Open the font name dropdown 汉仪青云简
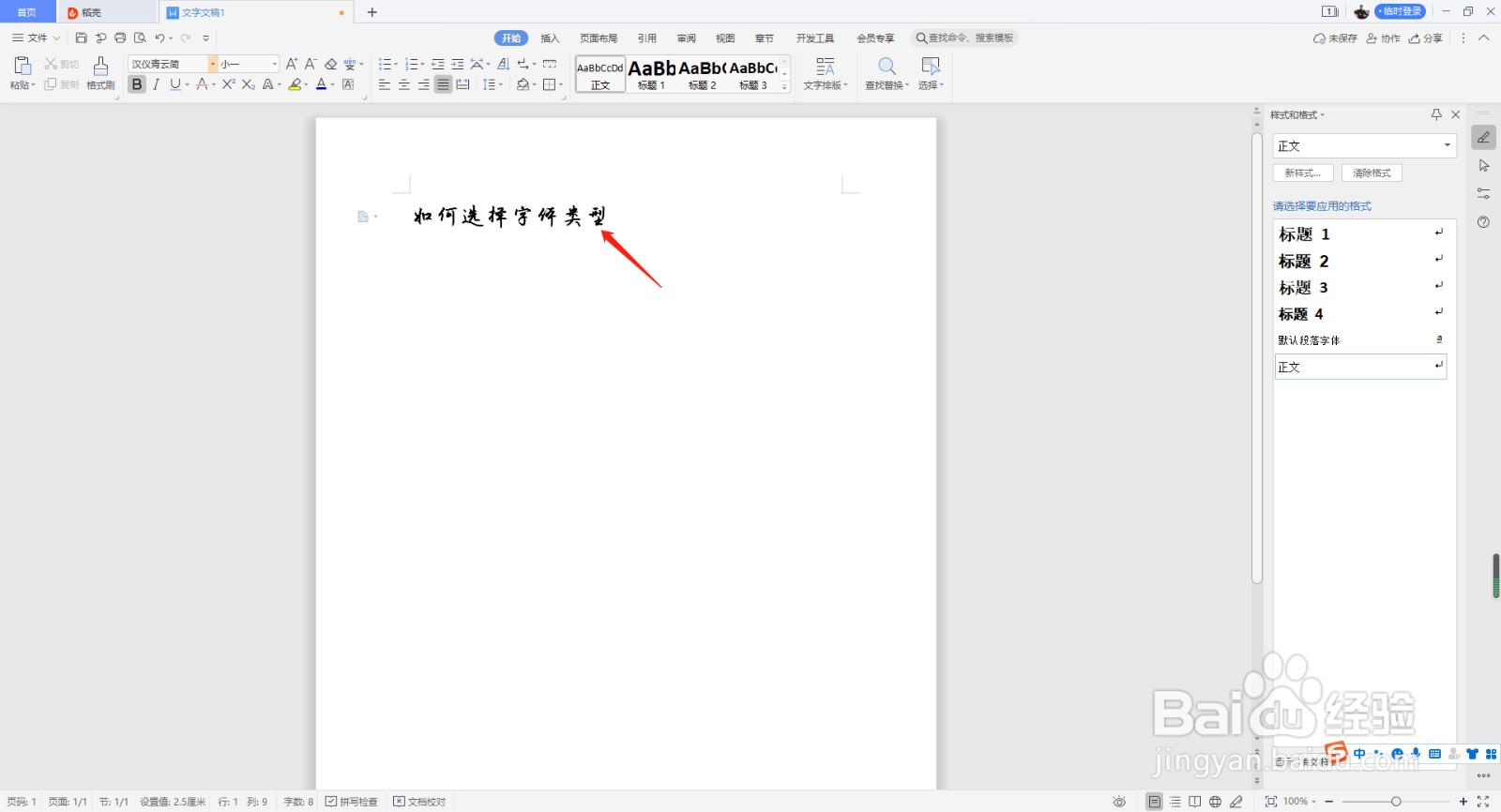This screenshot has height=812, width=1501. coord(213,64)
